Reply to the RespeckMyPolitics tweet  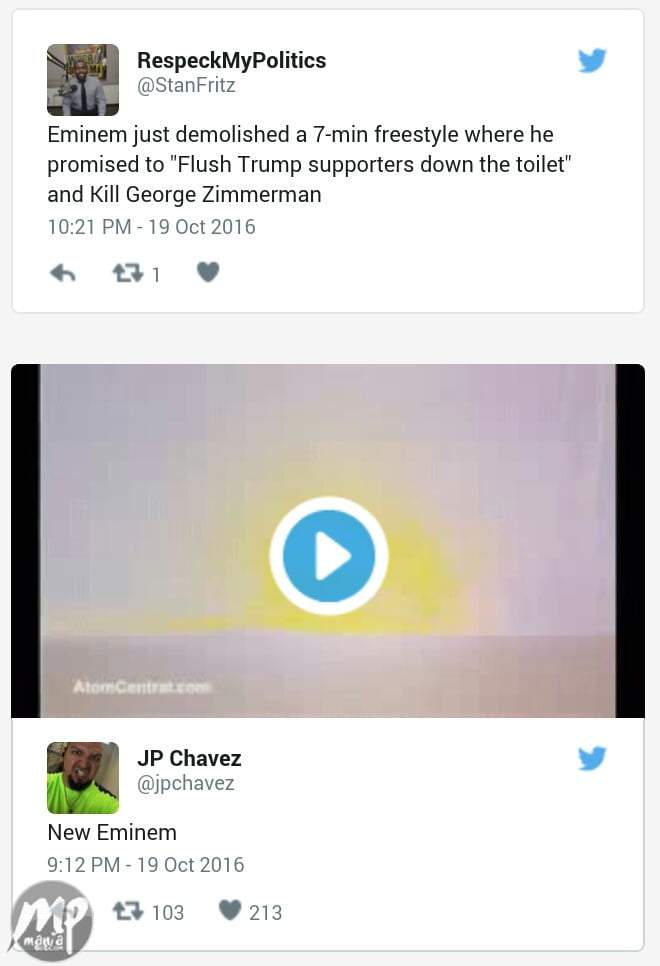click(x=62, y=273)
